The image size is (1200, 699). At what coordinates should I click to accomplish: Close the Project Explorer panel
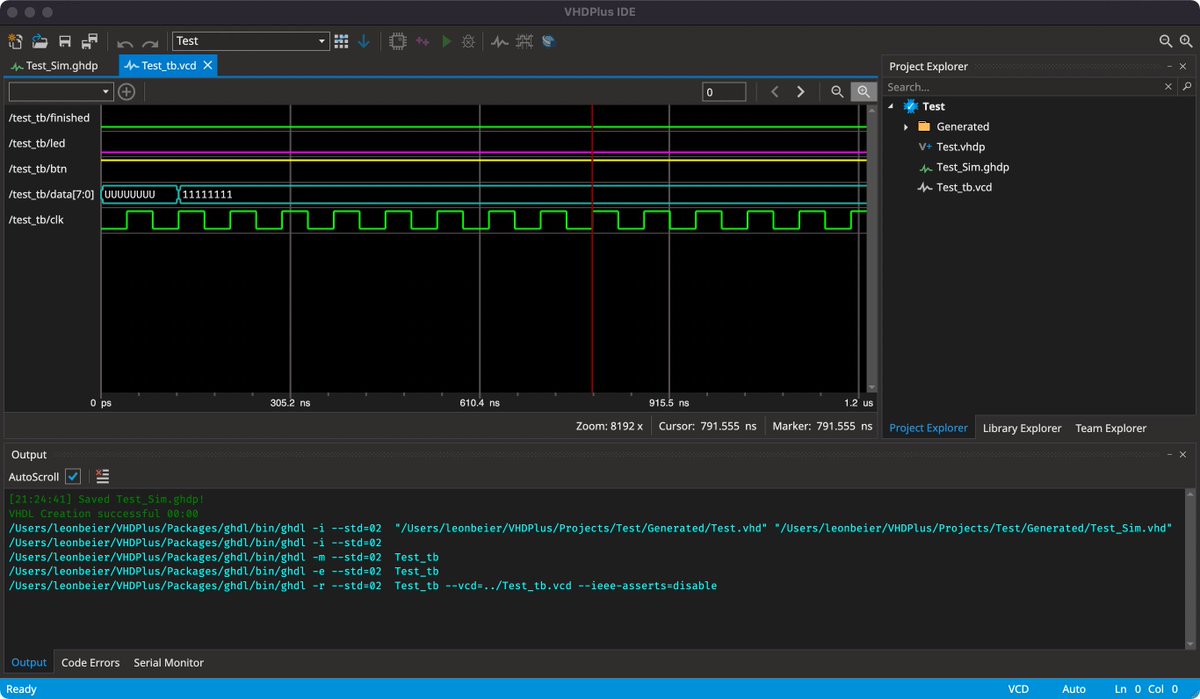[x=1184, y=66]
